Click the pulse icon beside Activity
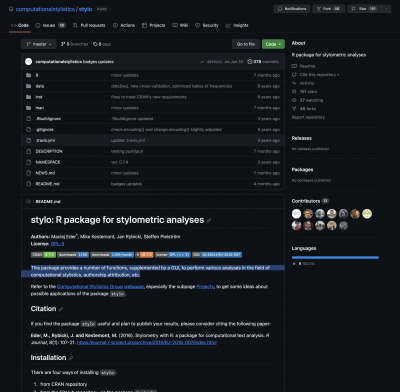The image size is (400, 392). [294, 83]
